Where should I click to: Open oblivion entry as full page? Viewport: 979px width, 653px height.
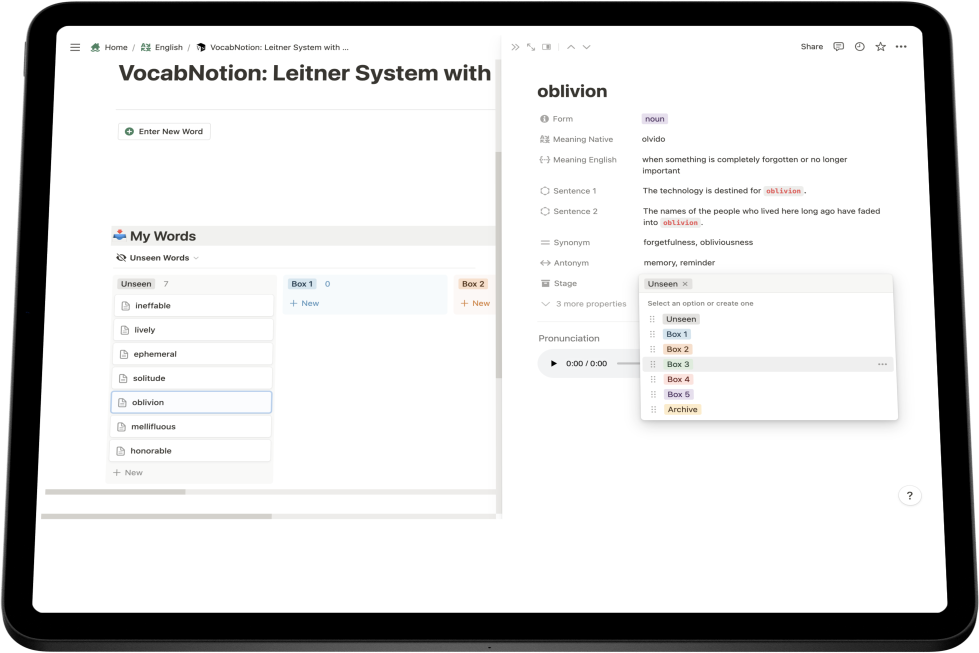[531, 47]
